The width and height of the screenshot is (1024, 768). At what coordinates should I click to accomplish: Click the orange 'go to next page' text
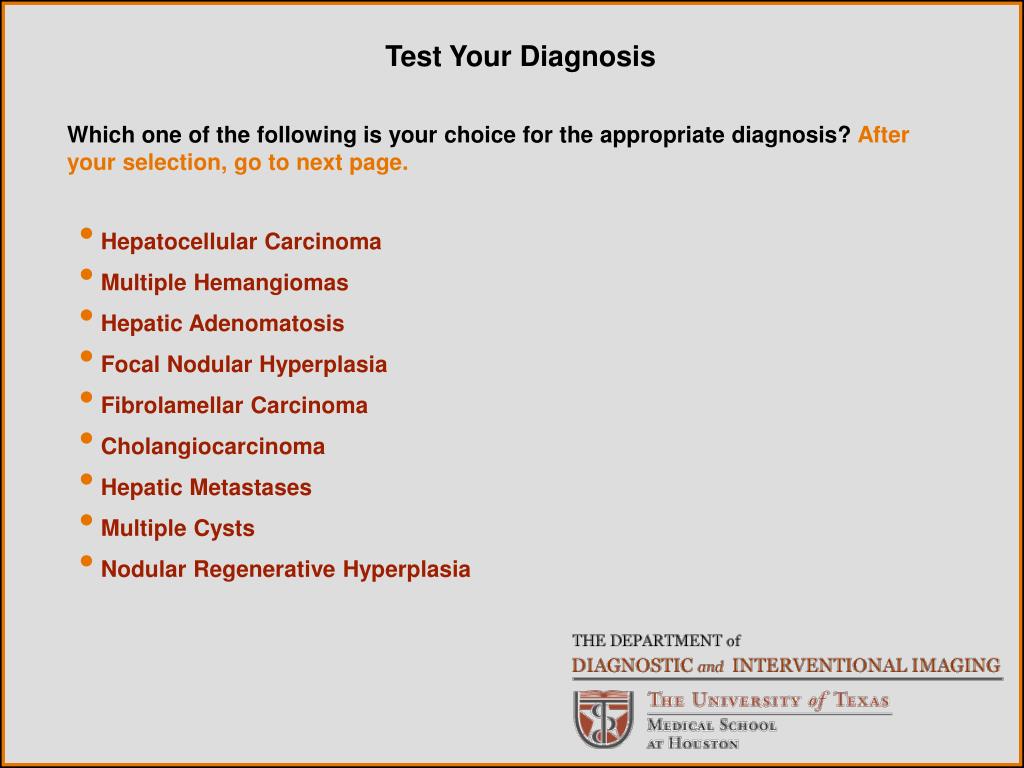coord(321,163)
